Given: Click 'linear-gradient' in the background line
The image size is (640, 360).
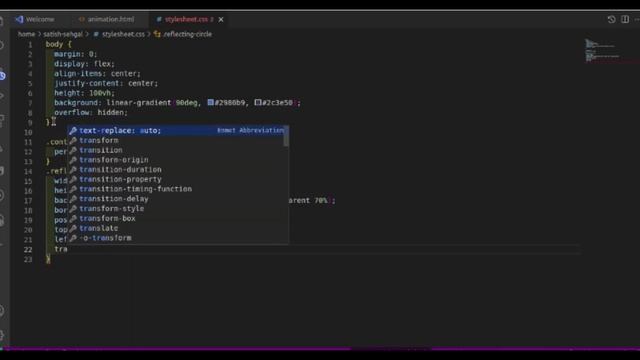Looking at the screenshot, I should coord(139,103).
